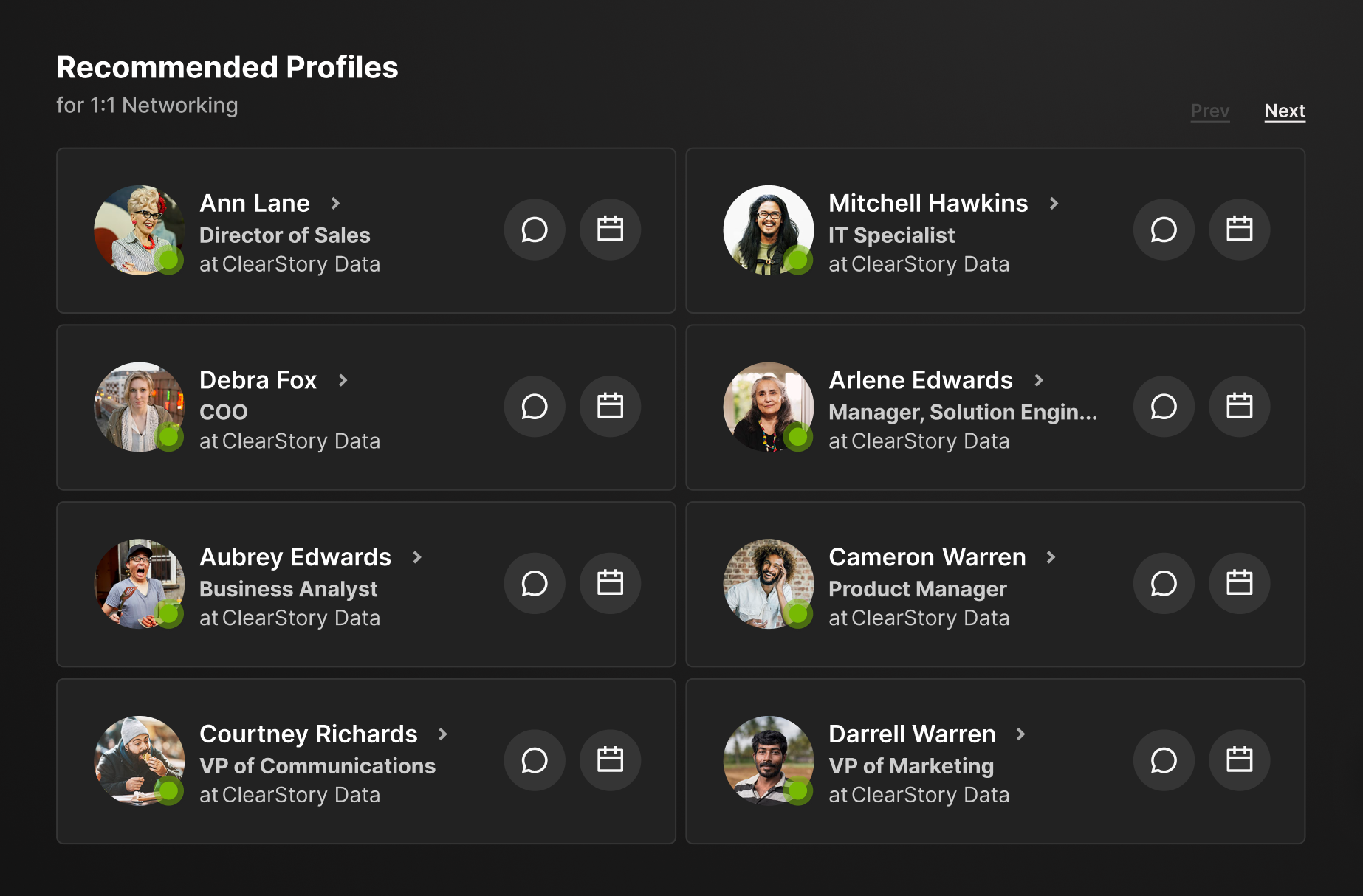Schedule a meeting with Ann Lane
This screenshot has width=1363, height=896.
click(x=610, y=230)
